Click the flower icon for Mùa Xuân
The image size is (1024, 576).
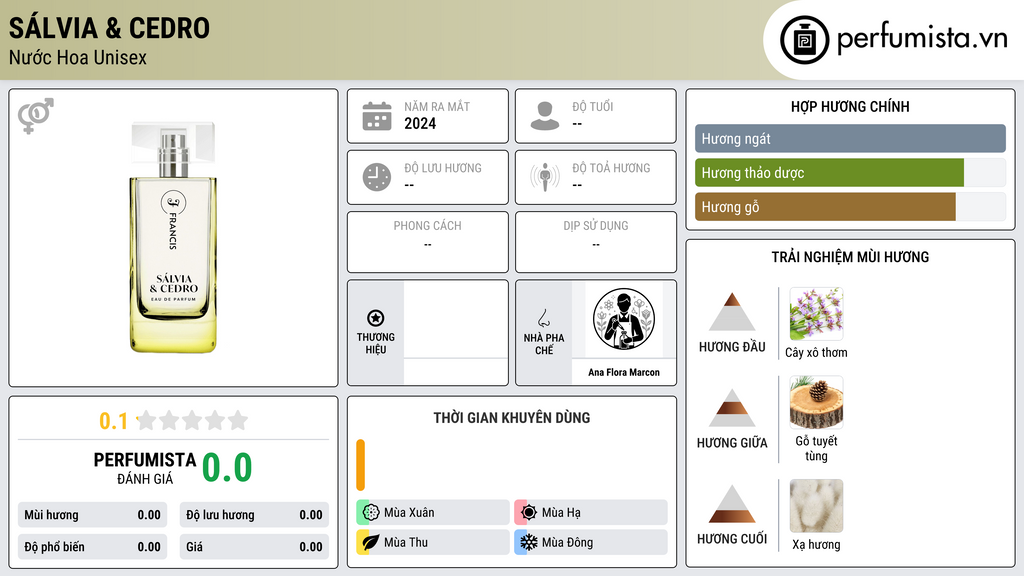click(371, 513)
